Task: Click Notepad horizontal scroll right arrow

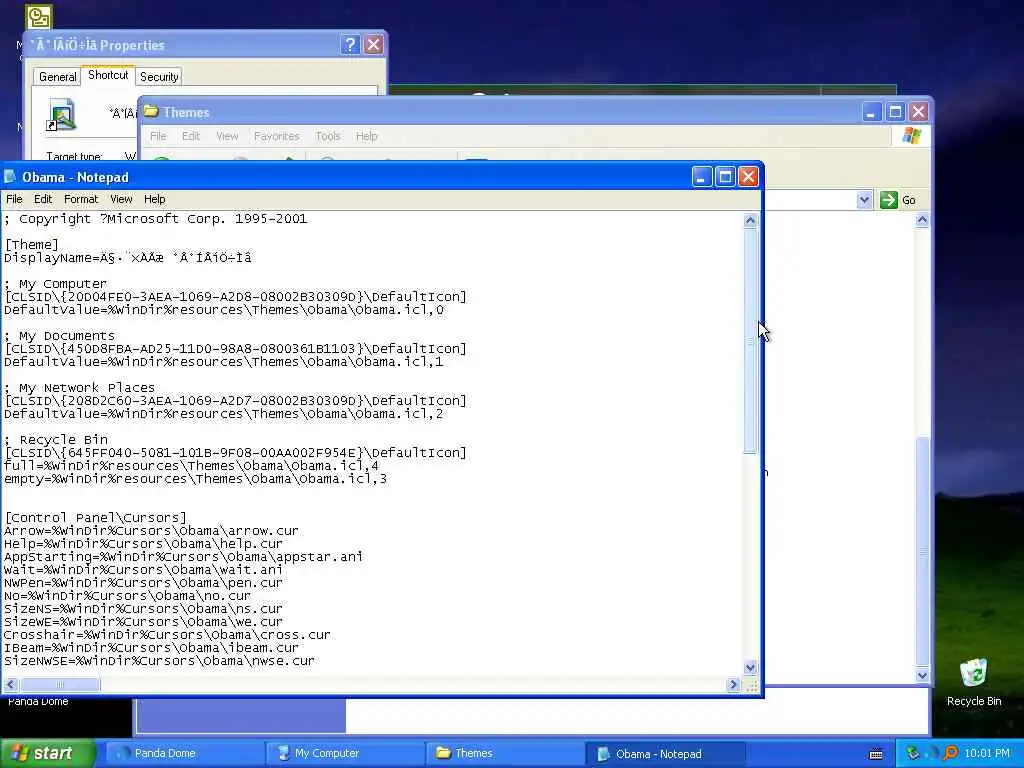Action: pyautogui.click(x=733, y=684)
